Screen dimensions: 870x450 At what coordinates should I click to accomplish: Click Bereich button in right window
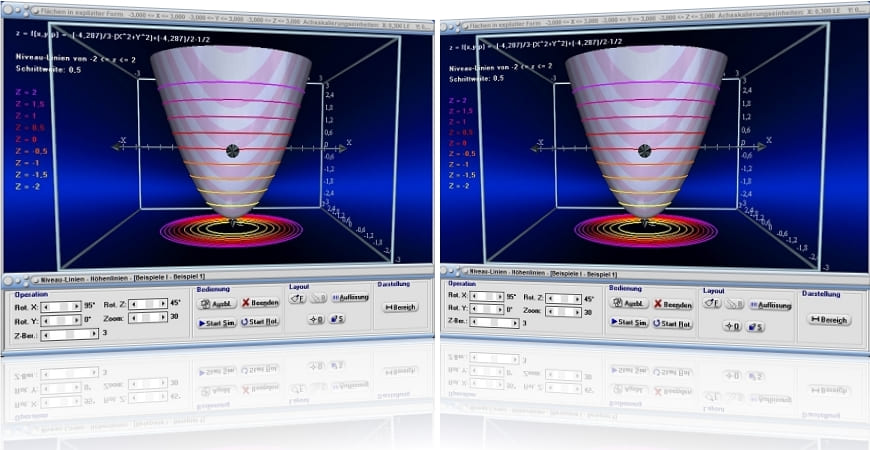point(829,320)
